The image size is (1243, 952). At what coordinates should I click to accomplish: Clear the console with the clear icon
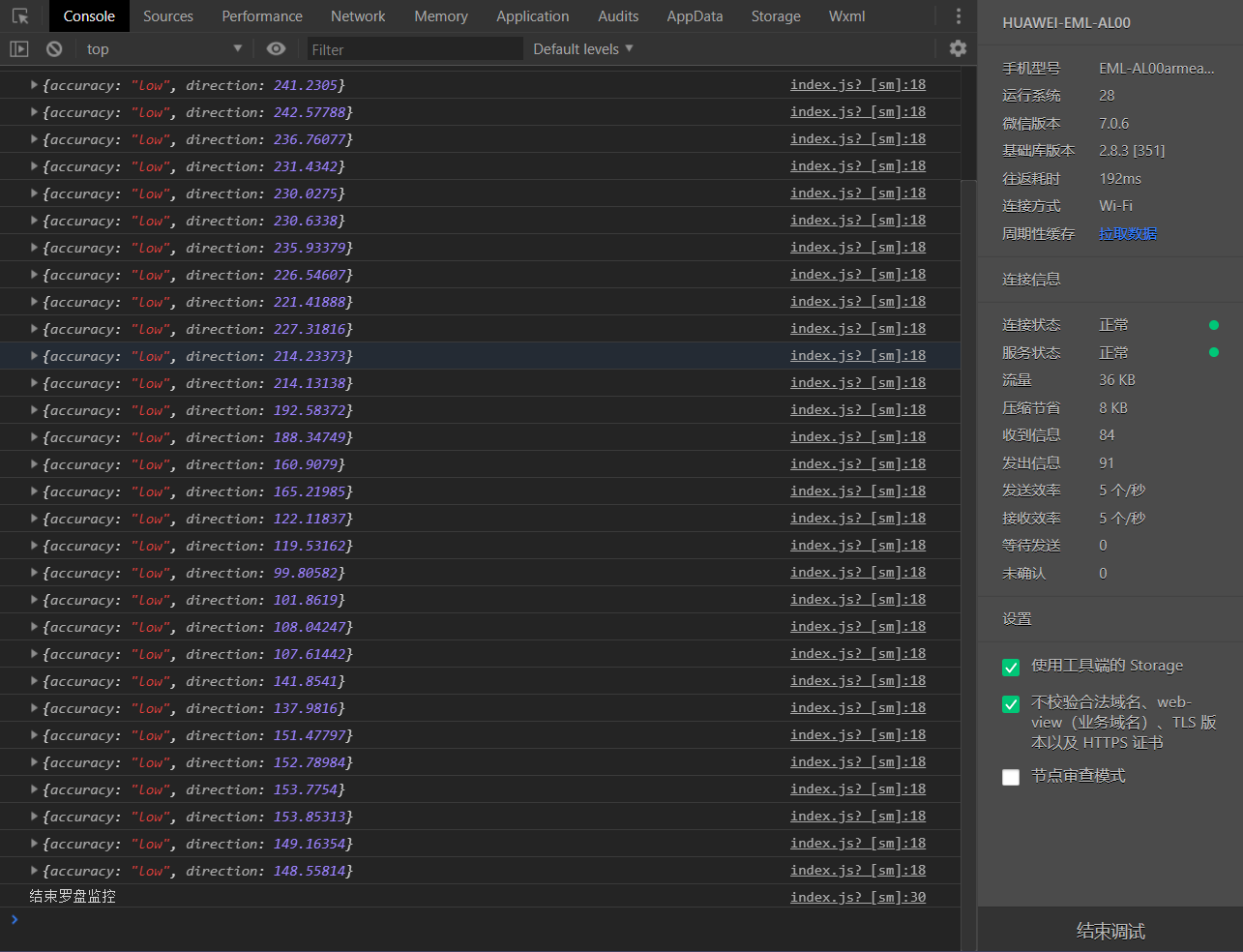coord(54,48)
